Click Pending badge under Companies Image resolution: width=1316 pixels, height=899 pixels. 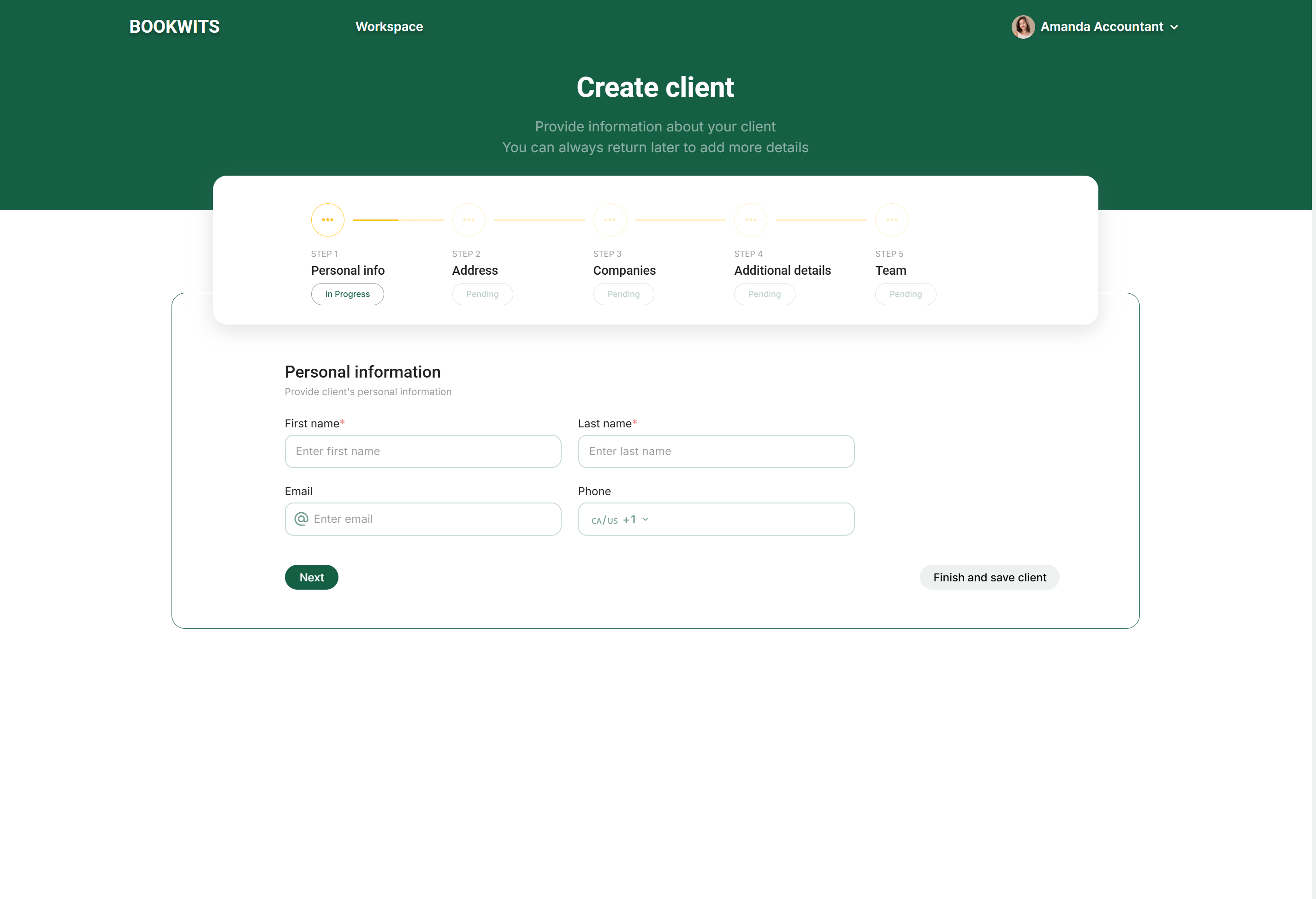pos(623,294)
